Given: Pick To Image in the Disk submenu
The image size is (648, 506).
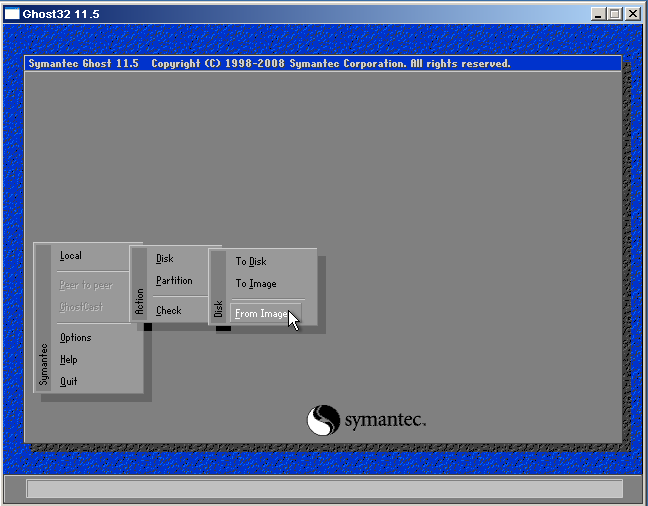Looking at the screenshot, I should click(x=256, y=284).
